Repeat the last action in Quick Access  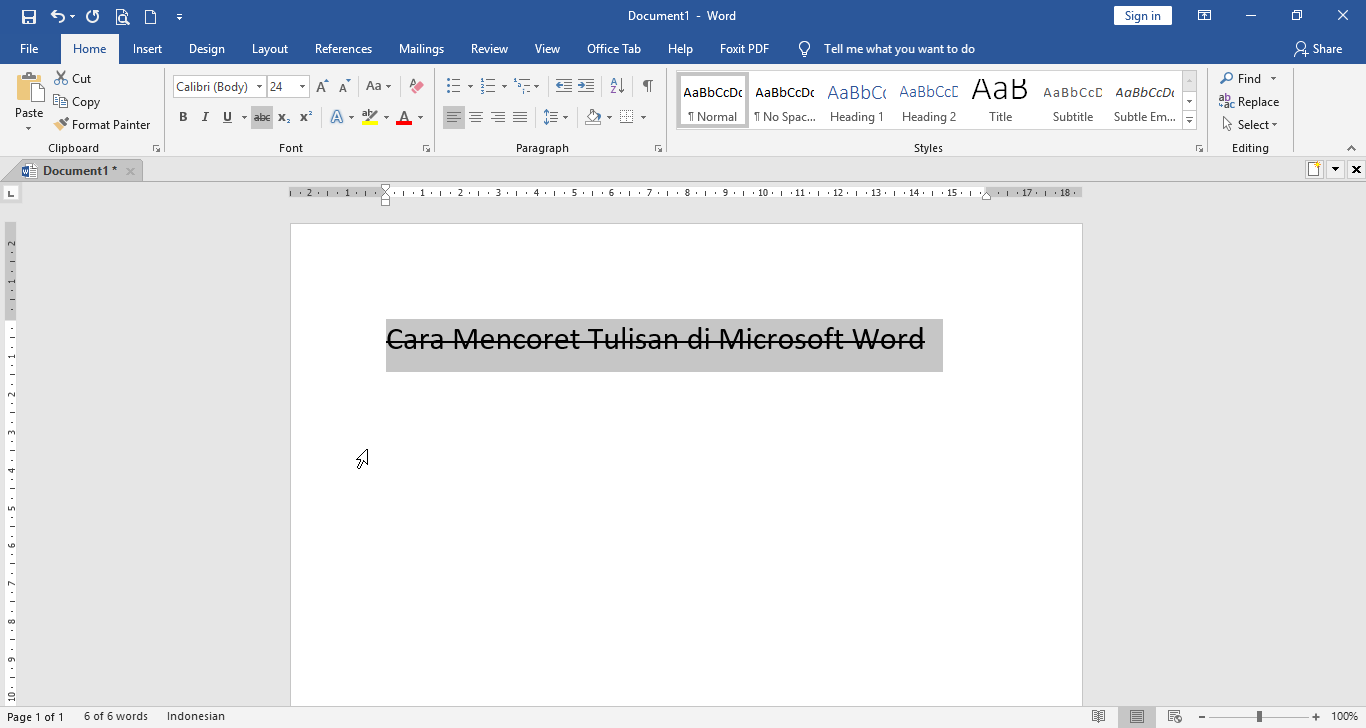click(x=92, y=16)
